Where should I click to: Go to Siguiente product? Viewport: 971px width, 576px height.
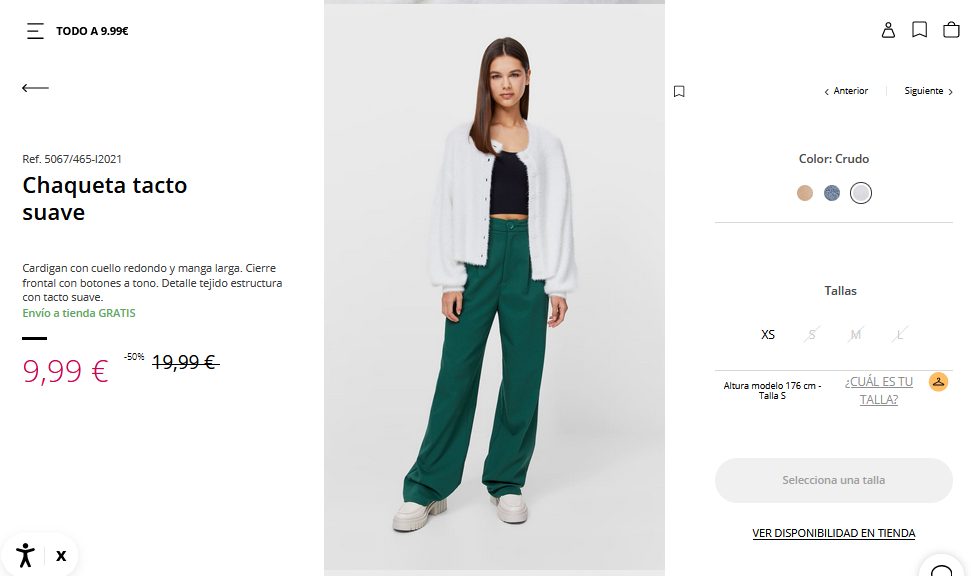tap(928, 91)
